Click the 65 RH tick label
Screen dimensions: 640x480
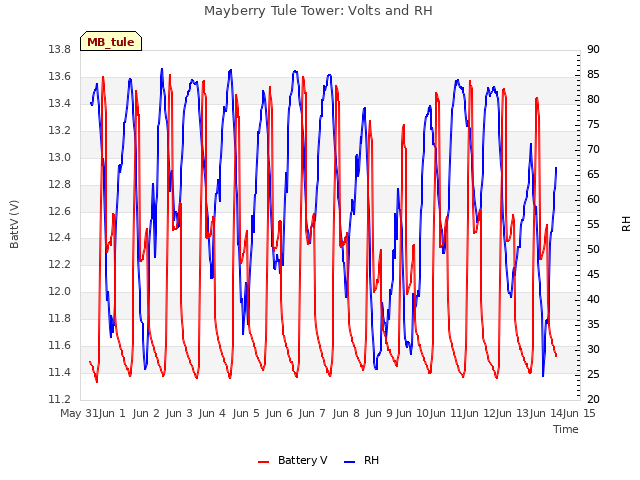click(593, 174)
